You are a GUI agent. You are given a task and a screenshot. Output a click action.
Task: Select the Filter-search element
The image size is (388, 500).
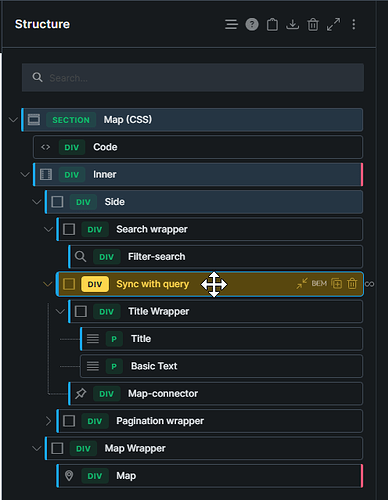point(216,257)
